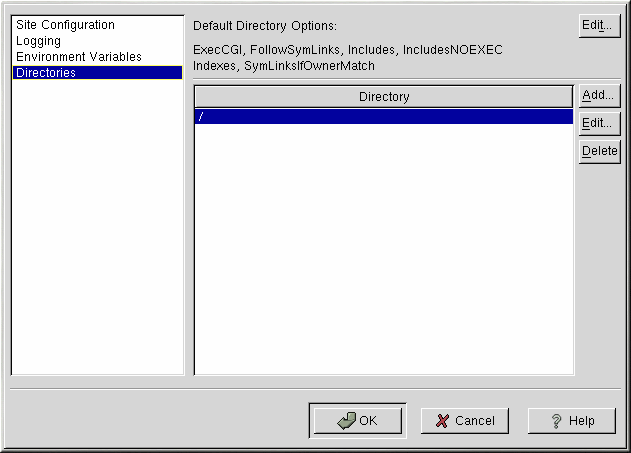Image resolution: width=631 pixels, height=453 pixels.
Task: Click the Directory column header
Action: point(383,97)
